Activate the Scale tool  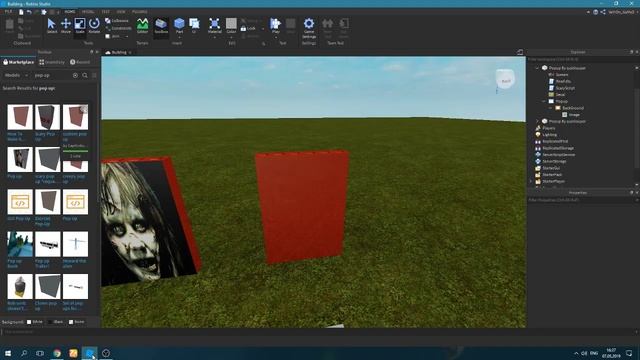(x=80, y=26)
